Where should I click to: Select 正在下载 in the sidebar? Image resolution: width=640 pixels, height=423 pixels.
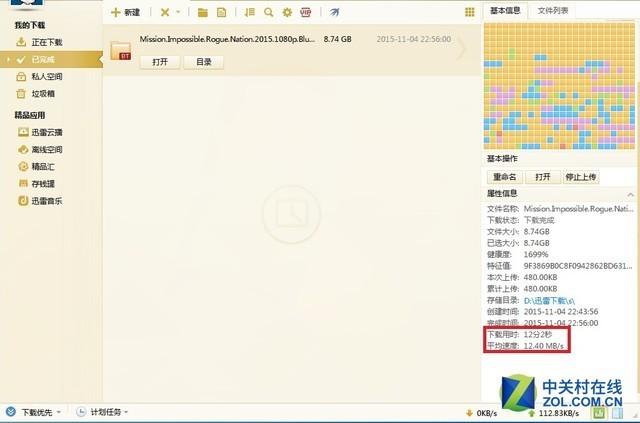pos(46,42)
